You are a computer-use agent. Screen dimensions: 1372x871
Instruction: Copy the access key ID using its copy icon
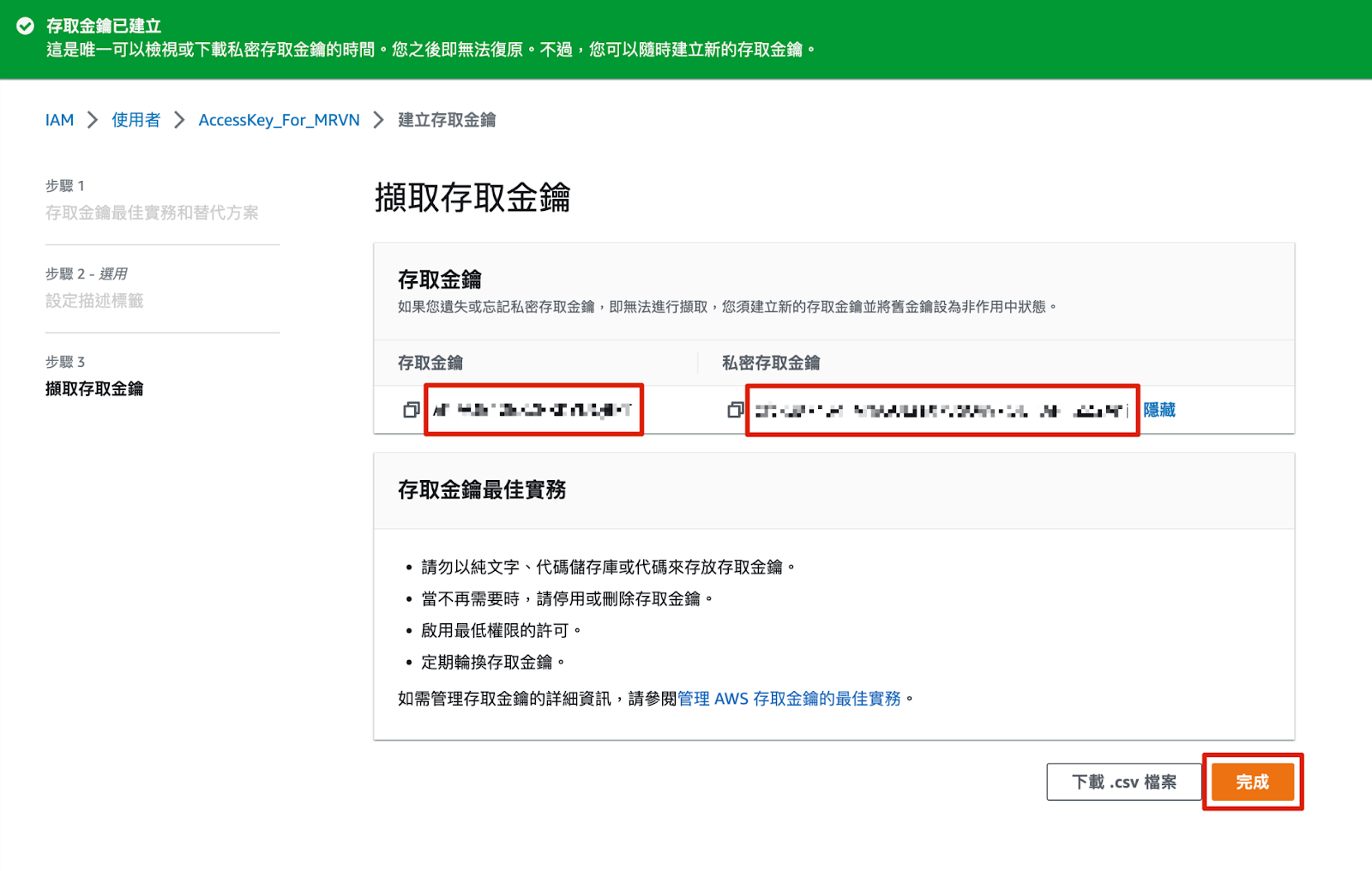pos(411,411)
